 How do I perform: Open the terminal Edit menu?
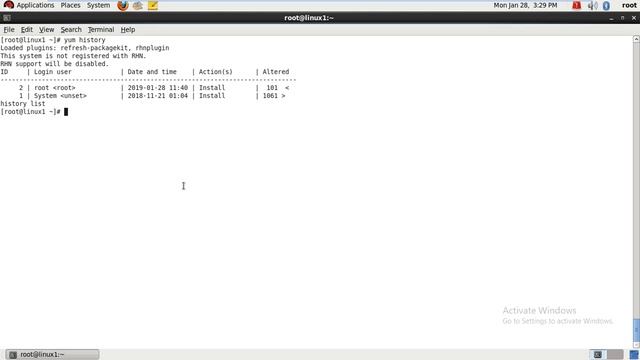tap(27, 29)
